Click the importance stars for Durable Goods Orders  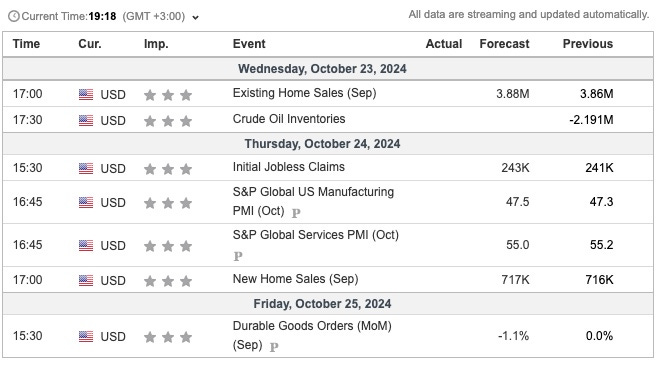[168, 337]
